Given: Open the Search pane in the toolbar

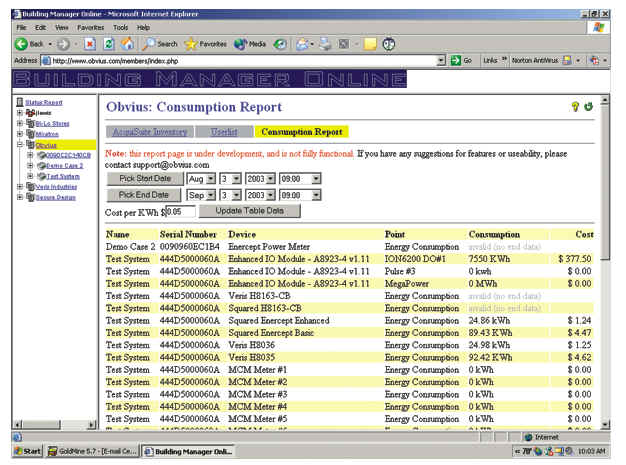Looking at the screenshot, I should click(160, 44).
